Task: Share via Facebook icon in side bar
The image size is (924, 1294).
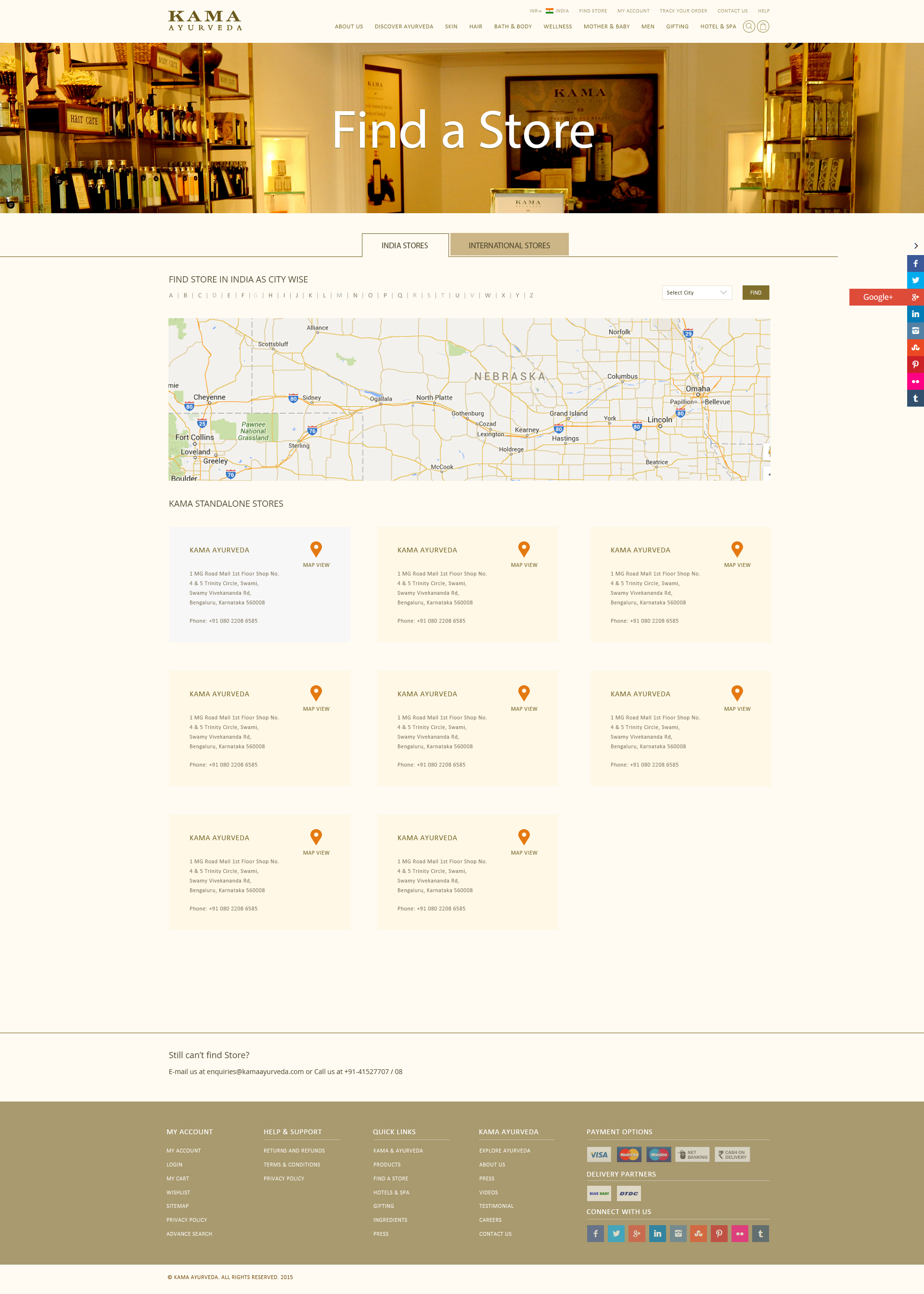Action: tap(915, 263)
